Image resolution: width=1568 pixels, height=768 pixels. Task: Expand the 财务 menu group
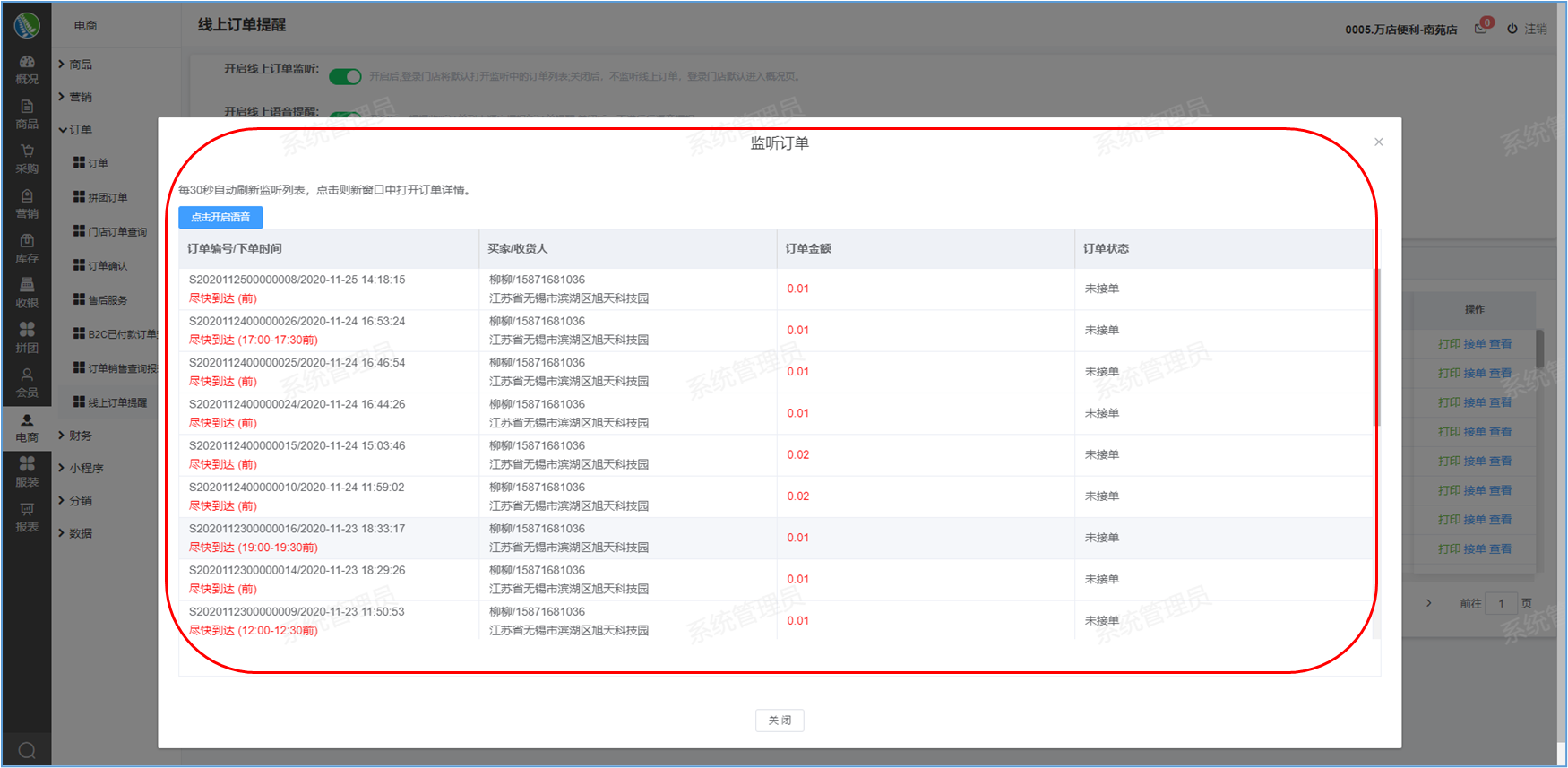80,436
